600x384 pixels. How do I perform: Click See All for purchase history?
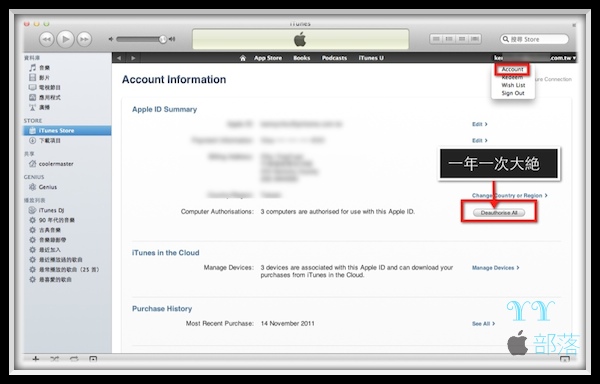click(x=483, y=324)
